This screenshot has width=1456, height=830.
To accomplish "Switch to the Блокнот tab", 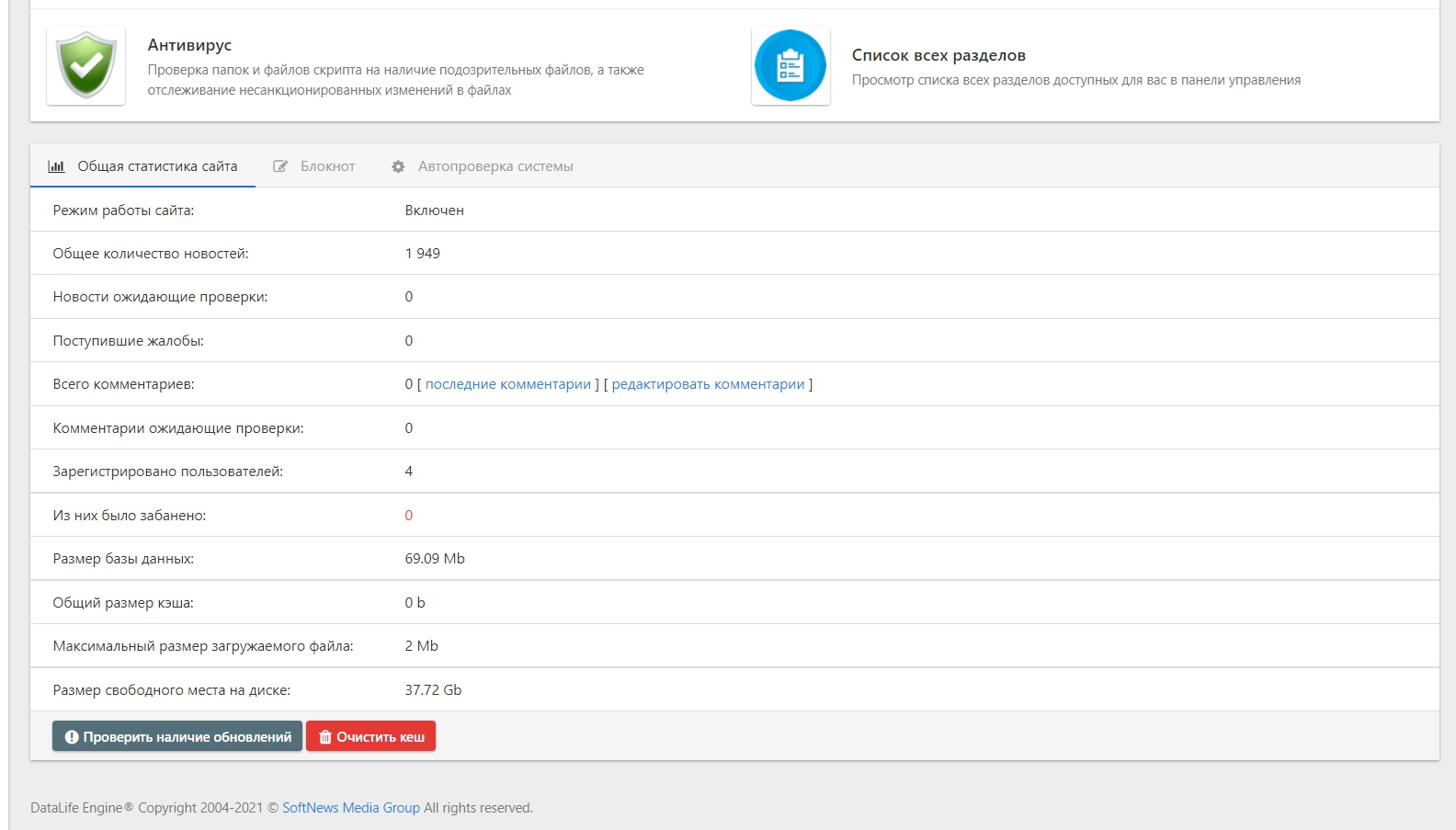I will pos(314,166).
